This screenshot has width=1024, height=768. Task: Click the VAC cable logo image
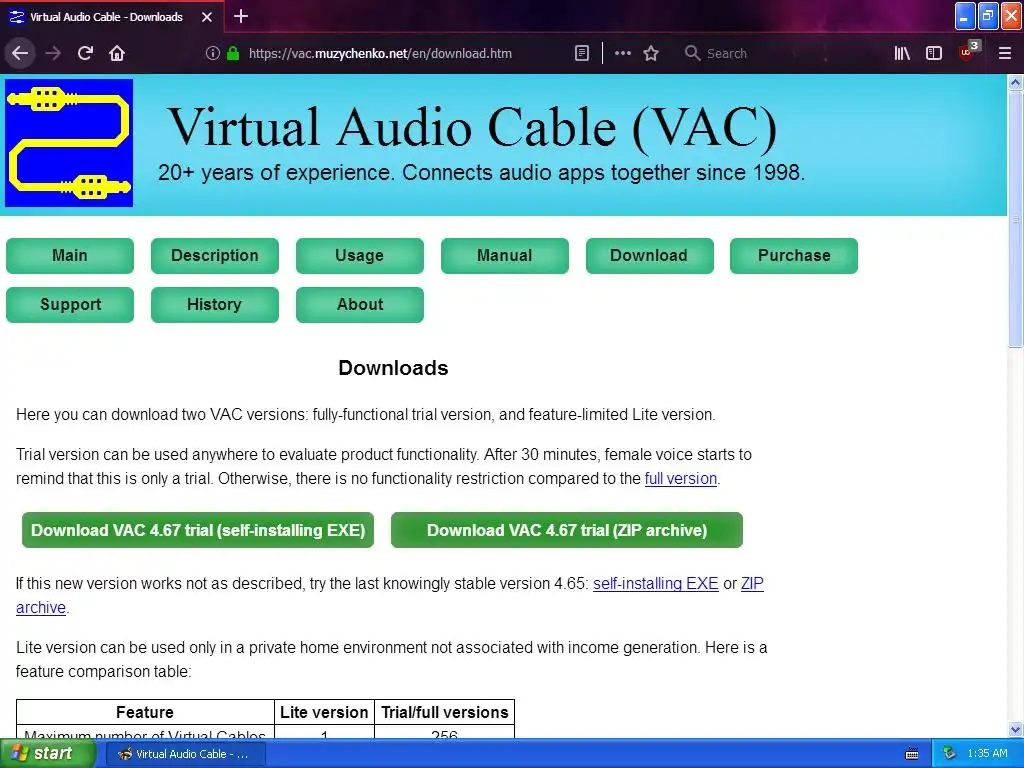click(69, 143)
